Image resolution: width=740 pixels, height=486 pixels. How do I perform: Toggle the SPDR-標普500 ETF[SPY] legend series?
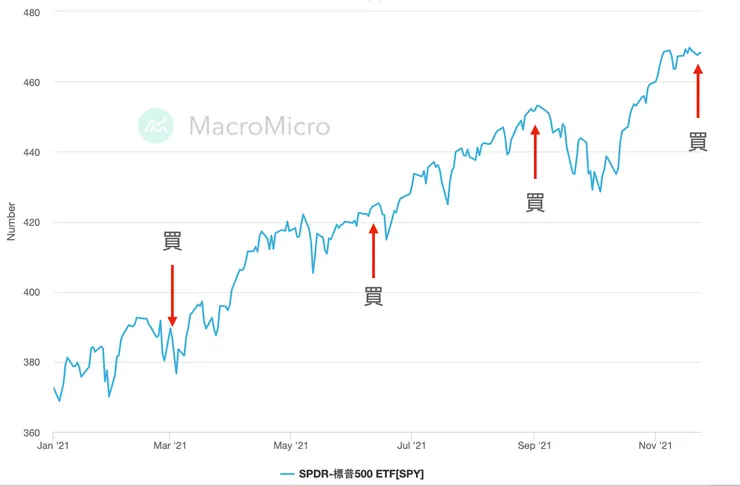point(361,473)
